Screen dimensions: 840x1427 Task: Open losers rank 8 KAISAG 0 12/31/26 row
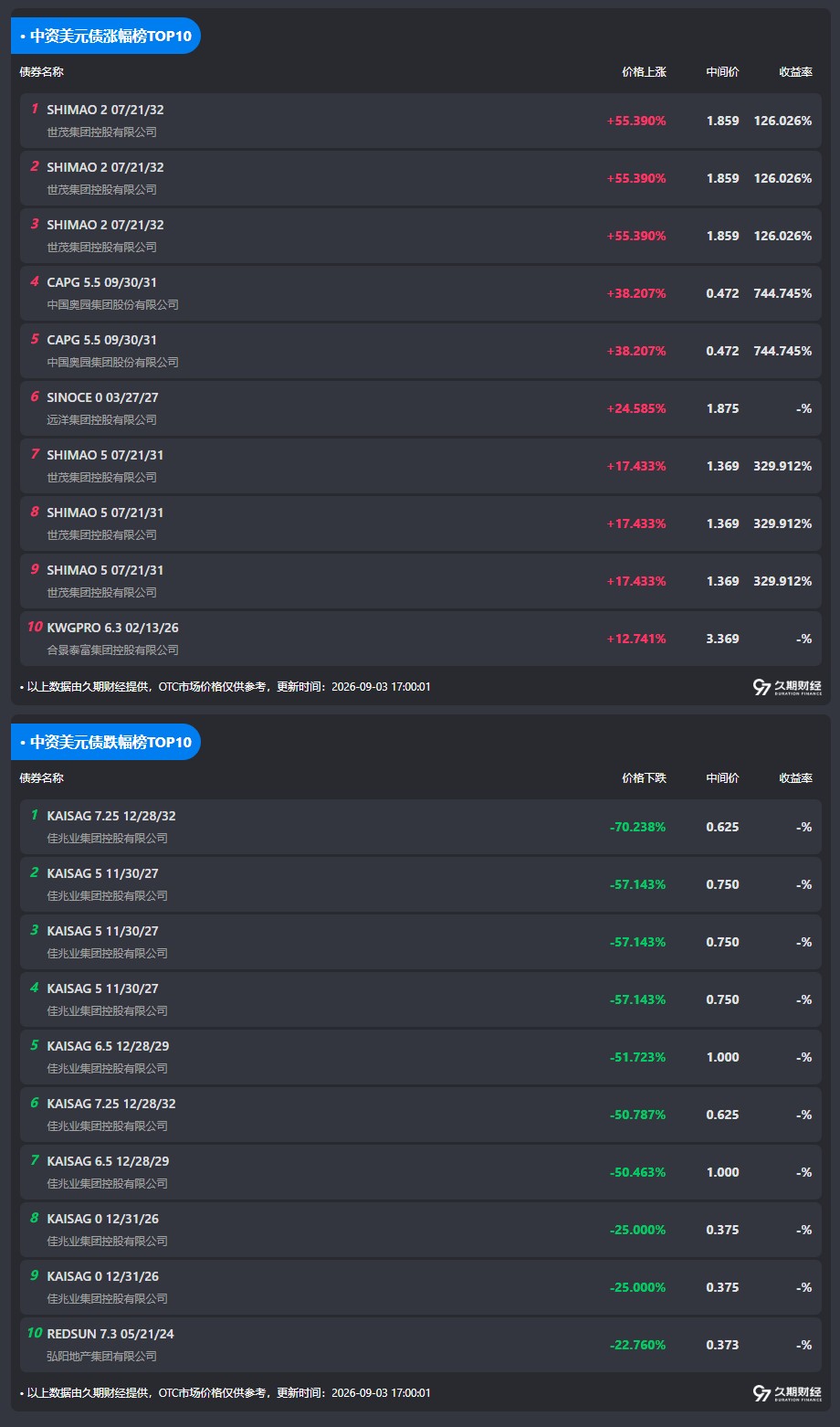(x=421, y=1230)
